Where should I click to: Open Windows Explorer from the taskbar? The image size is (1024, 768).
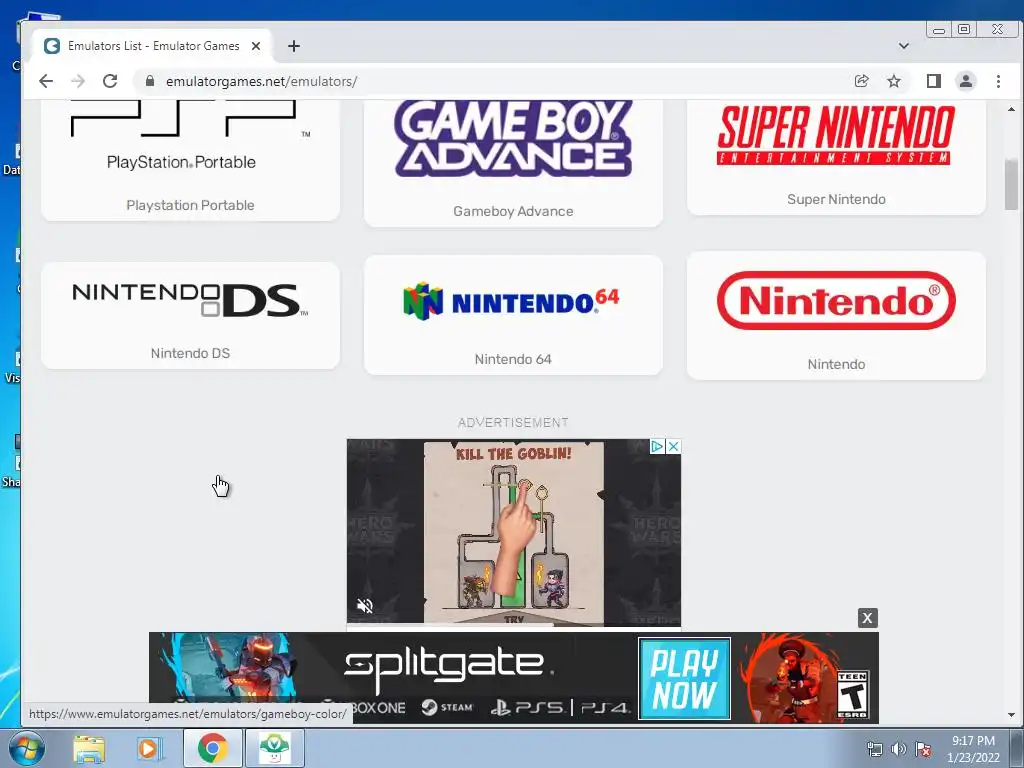[89, 748]
